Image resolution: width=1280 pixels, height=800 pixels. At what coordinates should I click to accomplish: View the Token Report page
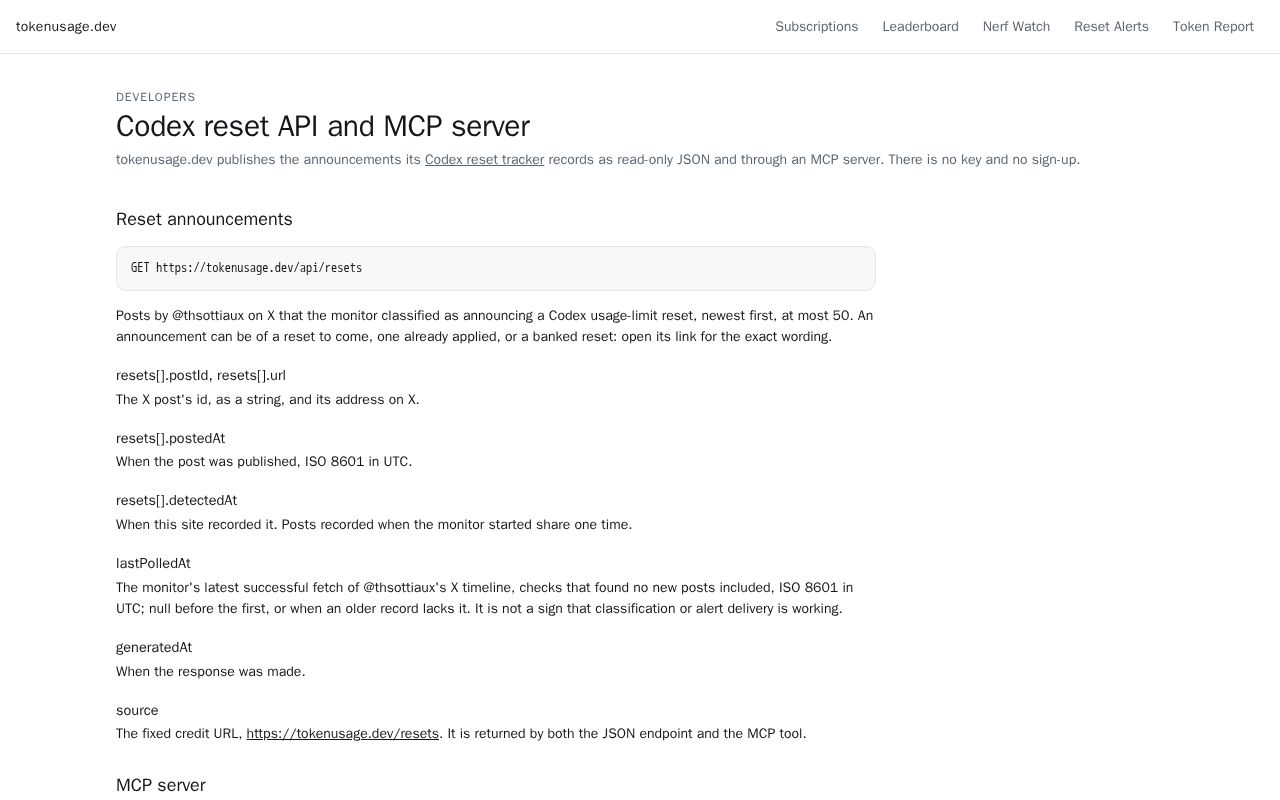coord(1213,27)
